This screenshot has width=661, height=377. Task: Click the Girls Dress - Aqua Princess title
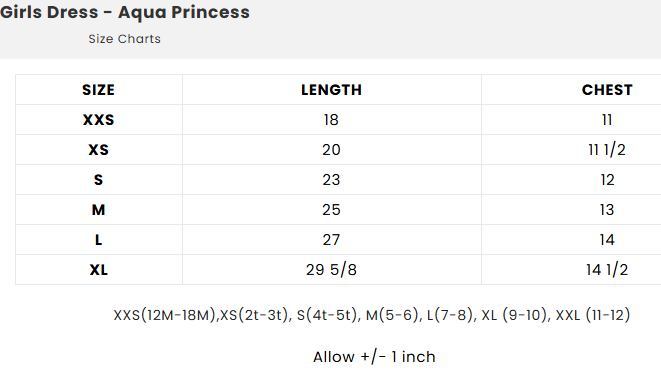click(125, 13)
